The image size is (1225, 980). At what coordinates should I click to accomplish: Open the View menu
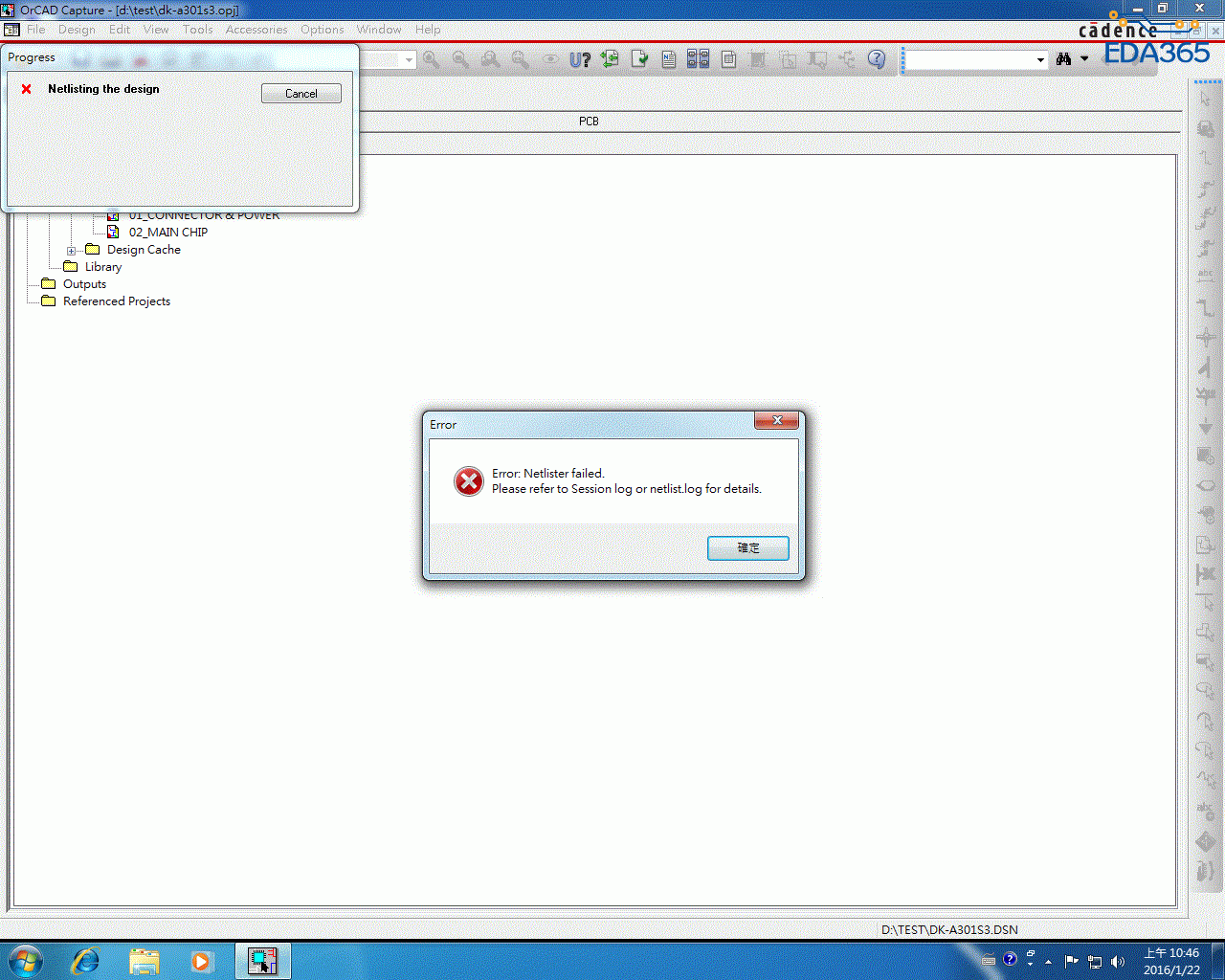156,30
